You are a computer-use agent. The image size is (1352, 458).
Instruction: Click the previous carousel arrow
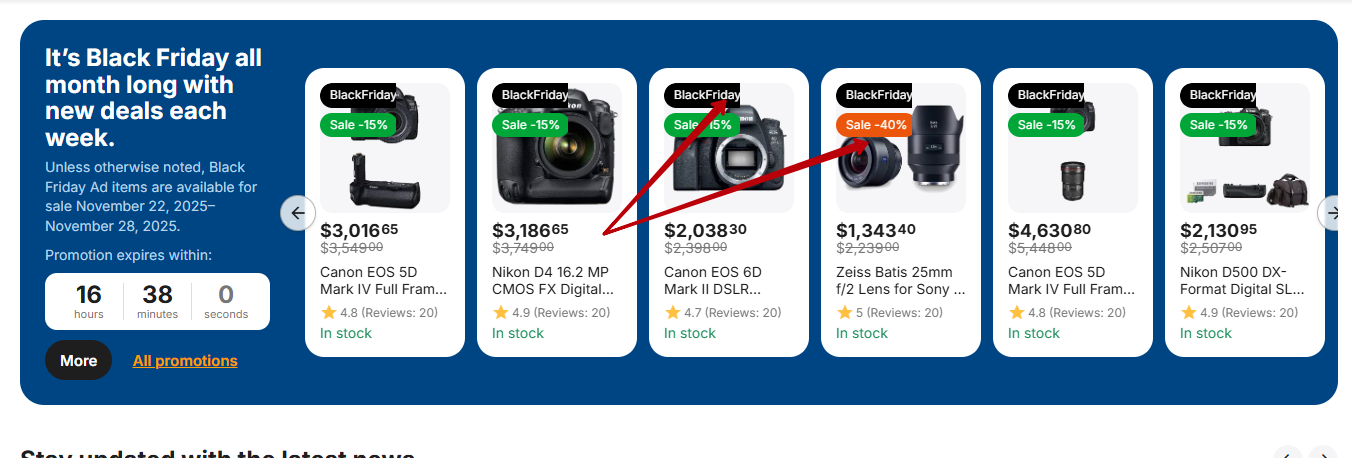tap(297, 213)
